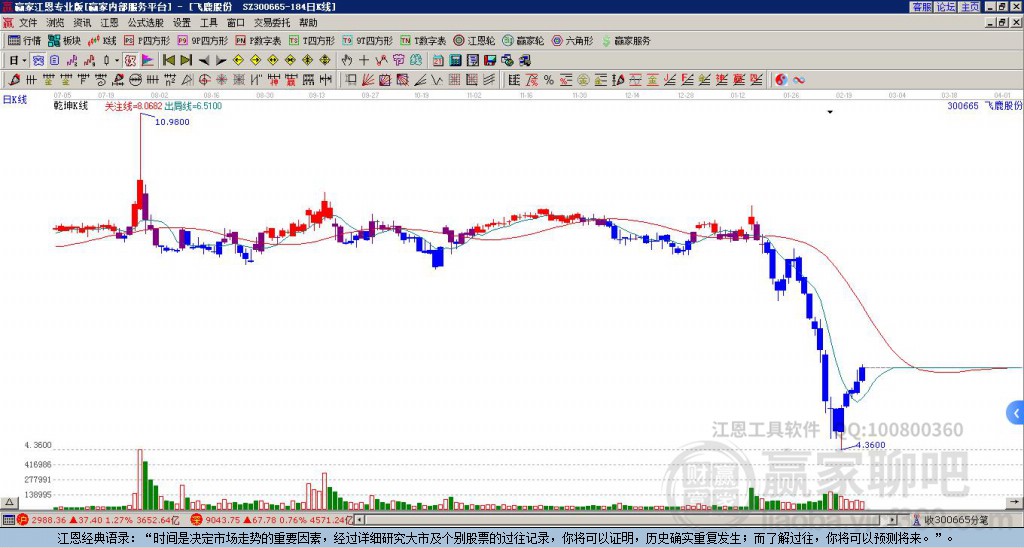Select the red pencil drawing tool
This screenshot has height=548, width=1024.
pos(14,80)
